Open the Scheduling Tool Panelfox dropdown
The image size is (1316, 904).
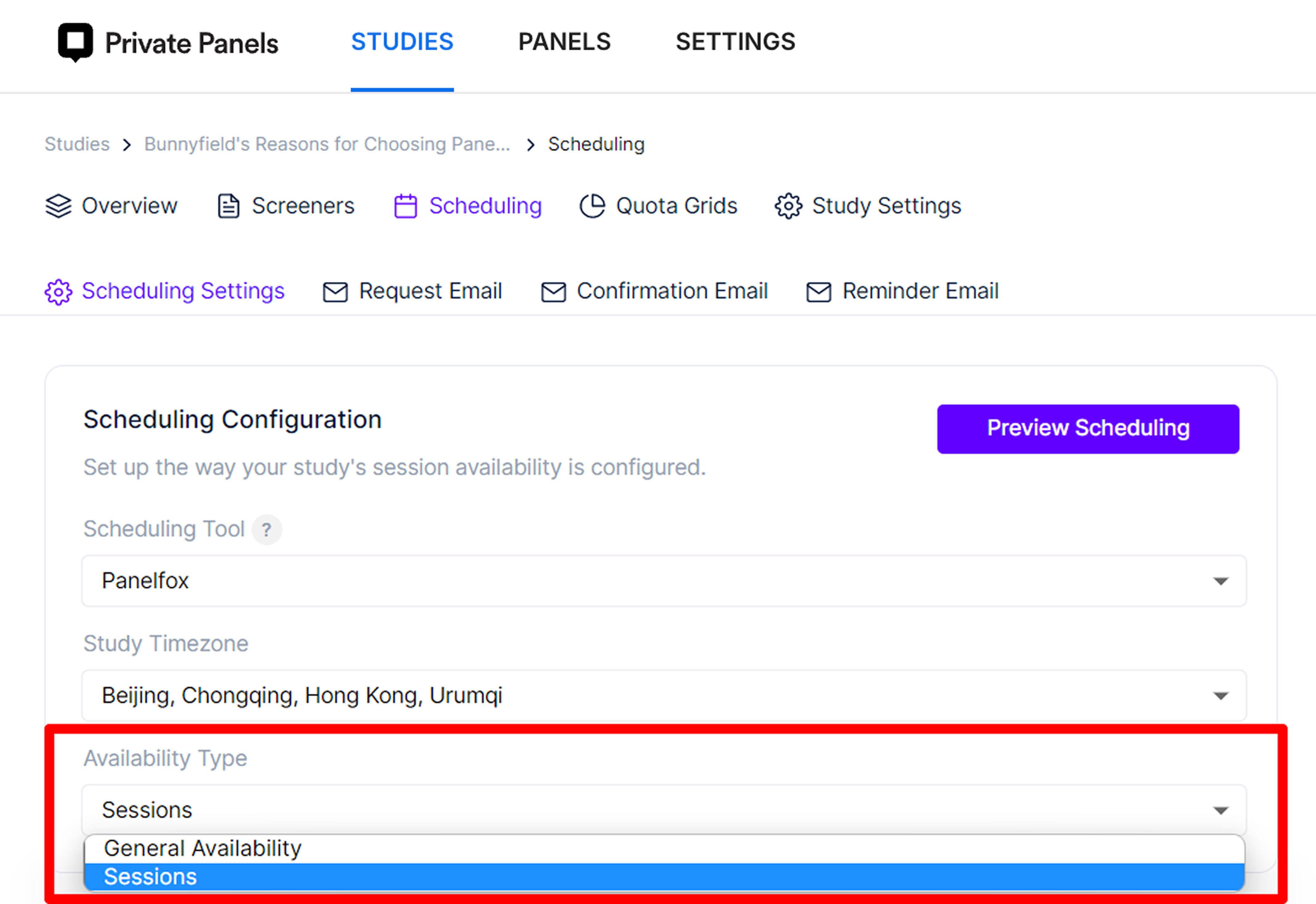coord(664,581)
